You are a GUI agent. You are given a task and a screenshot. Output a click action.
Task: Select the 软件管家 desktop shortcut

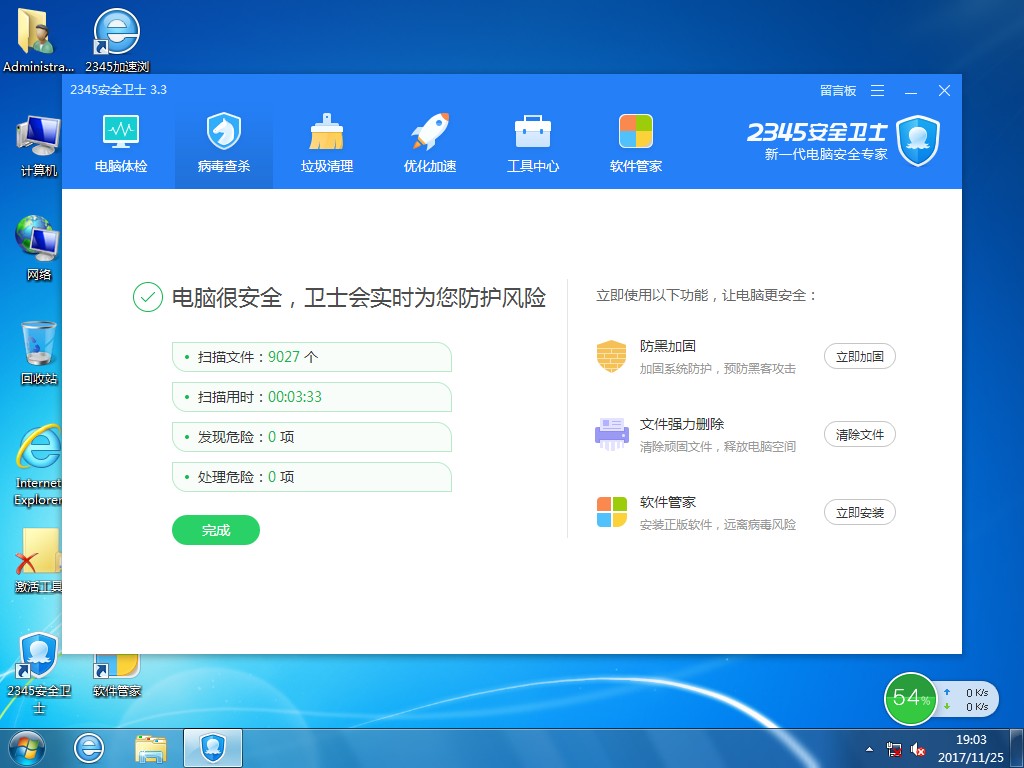click(x=117, y=676)
